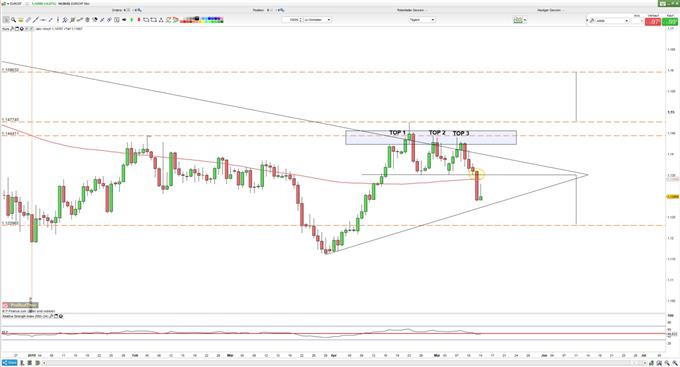Pick the black color swatch in the palette

[x=197, y=18]
